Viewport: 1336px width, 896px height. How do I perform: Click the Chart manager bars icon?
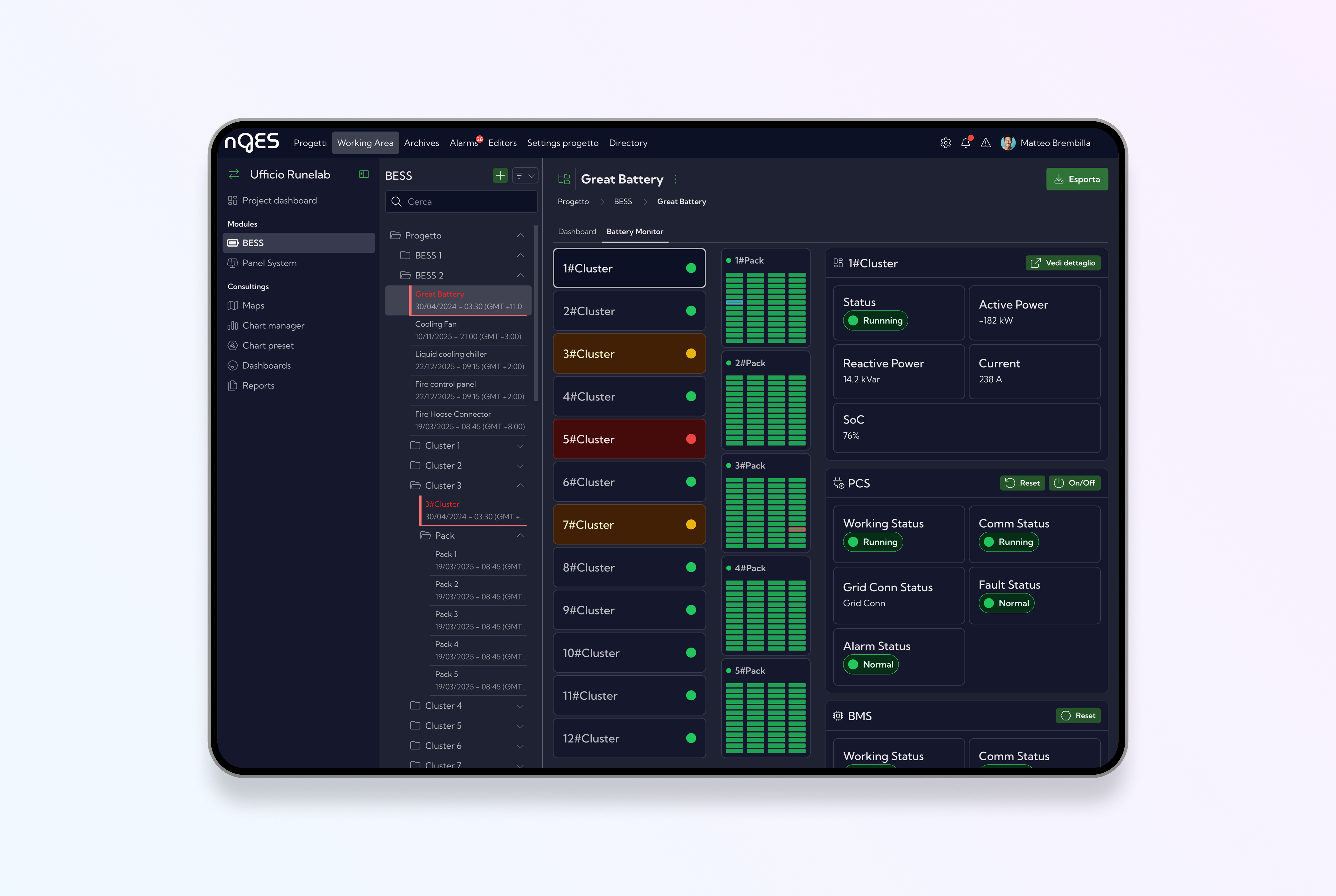pos(233,326)
